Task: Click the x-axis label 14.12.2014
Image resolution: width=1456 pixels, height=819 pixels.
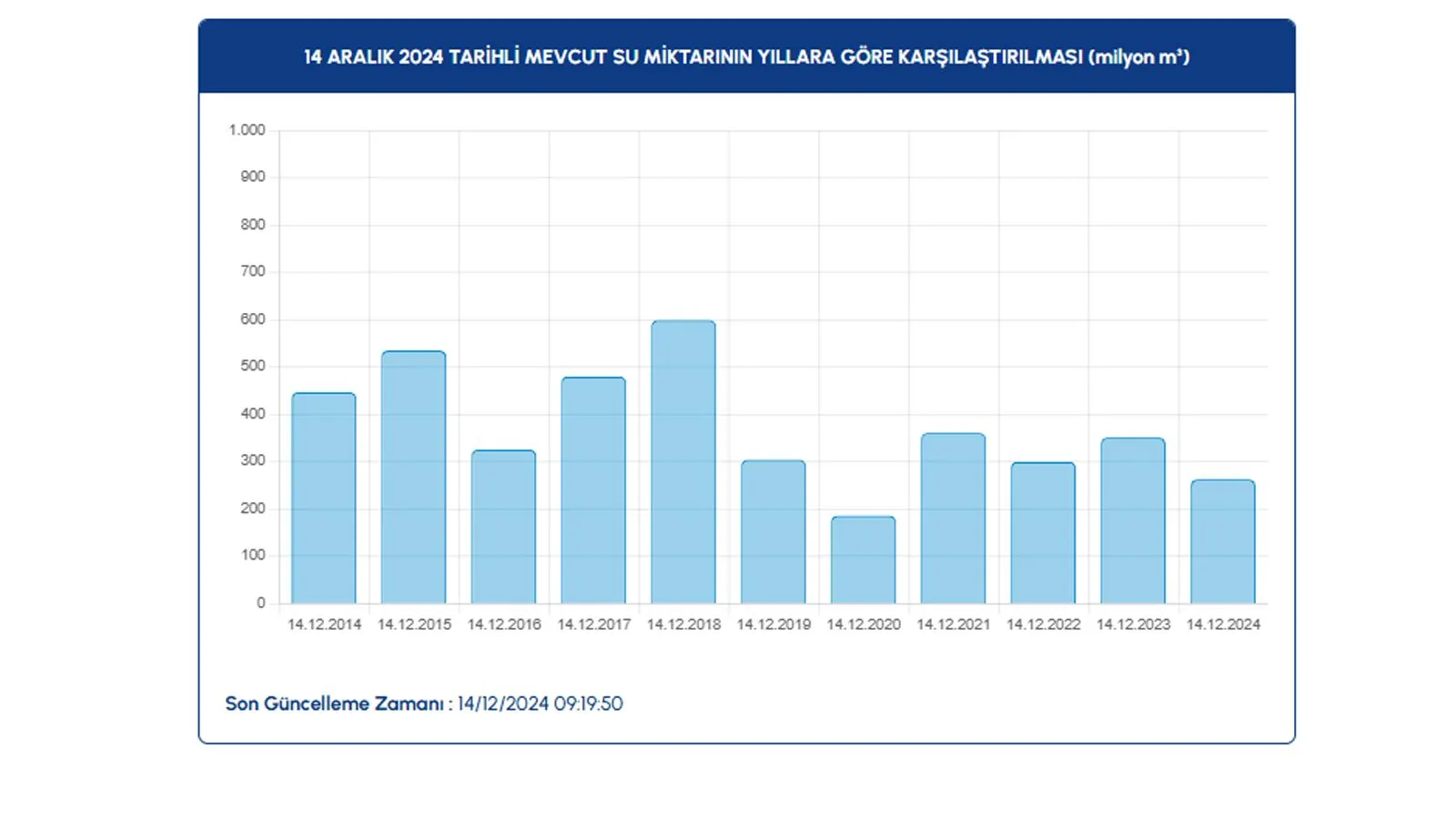Action: click(324, 624)
